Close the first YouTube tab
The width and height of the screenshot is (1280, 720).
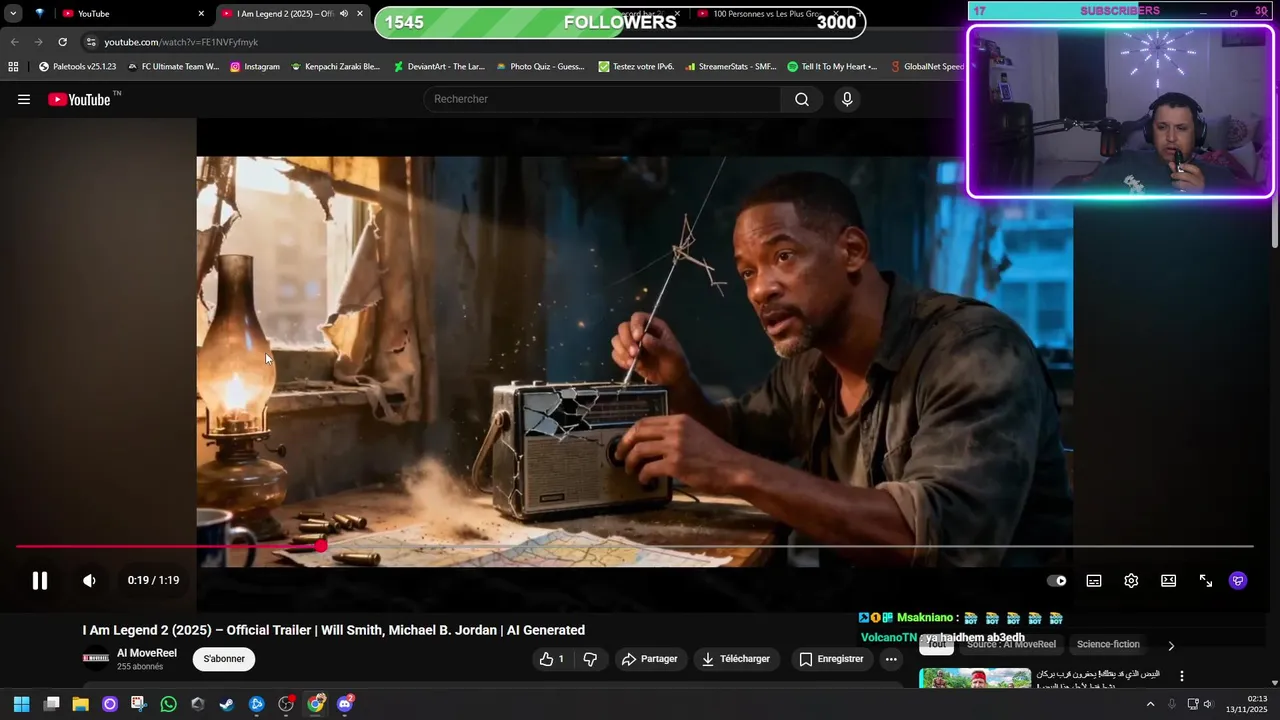(201, 14)
